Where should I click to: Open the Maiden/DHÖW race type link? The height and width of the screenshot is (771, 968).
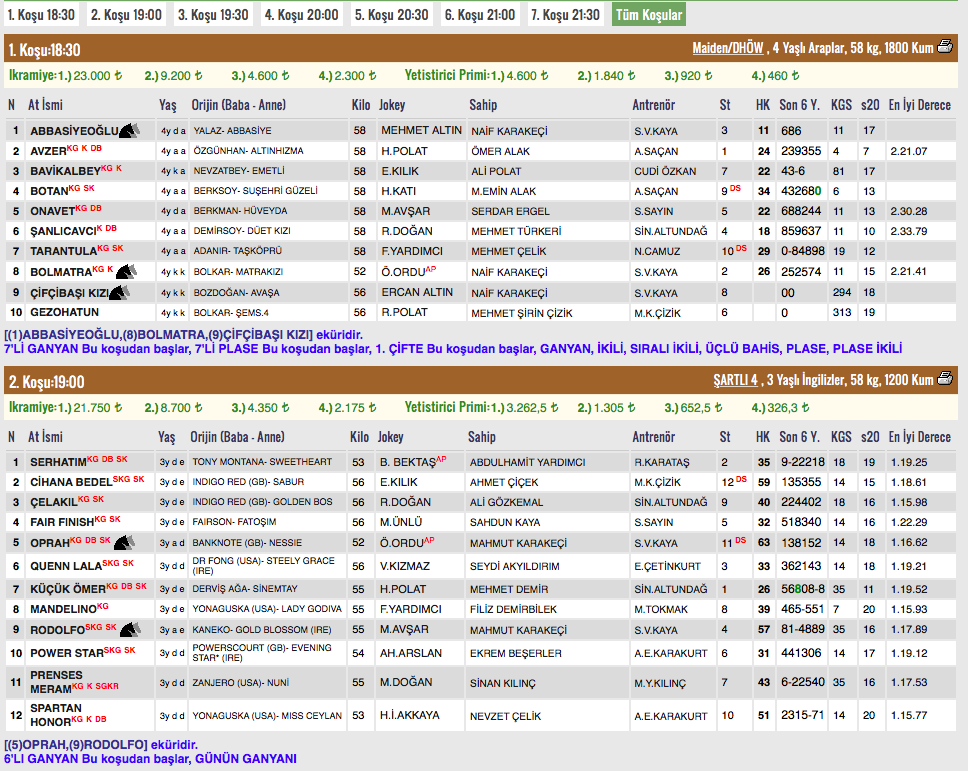727,48
